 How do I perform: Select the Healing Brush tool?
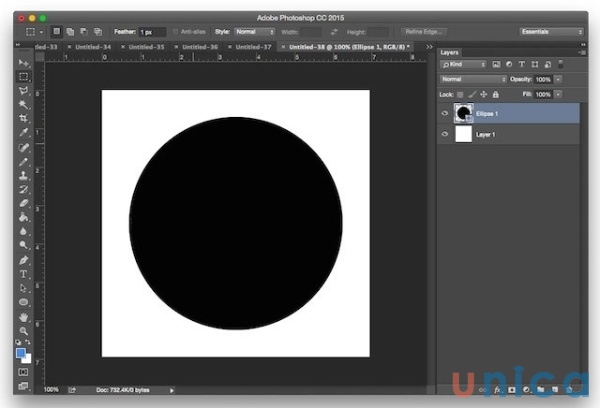click(23, 147)
